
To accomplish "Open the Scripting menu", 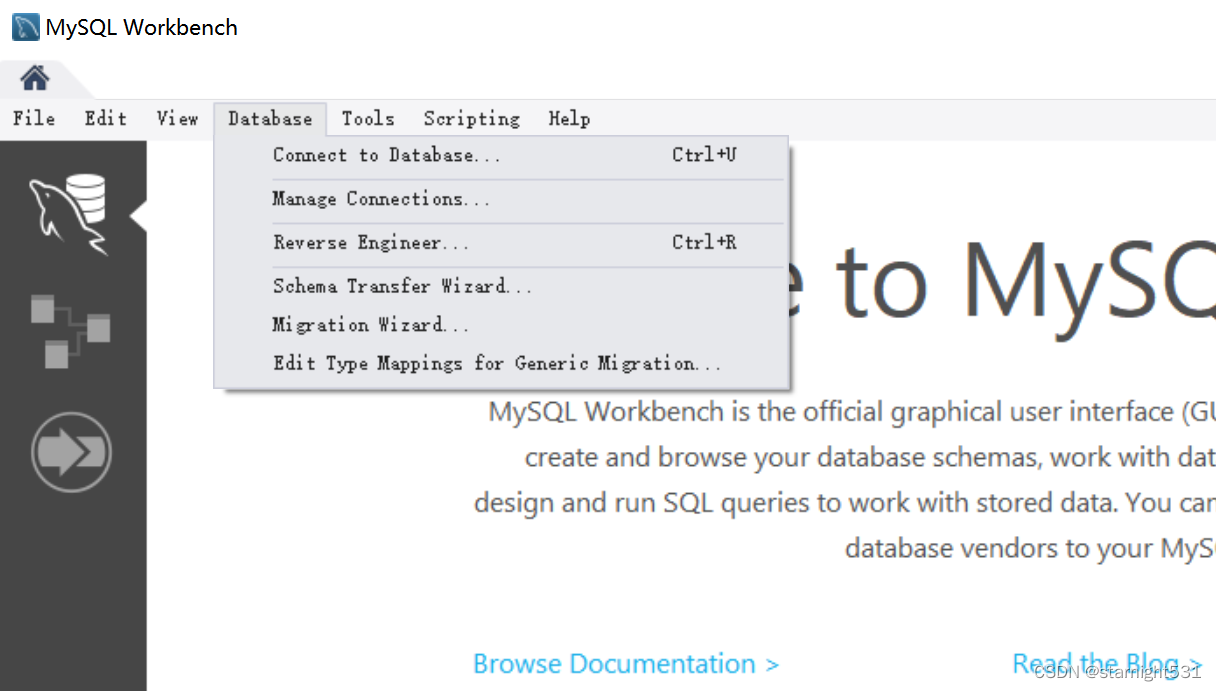I will (x=471, y=118).
